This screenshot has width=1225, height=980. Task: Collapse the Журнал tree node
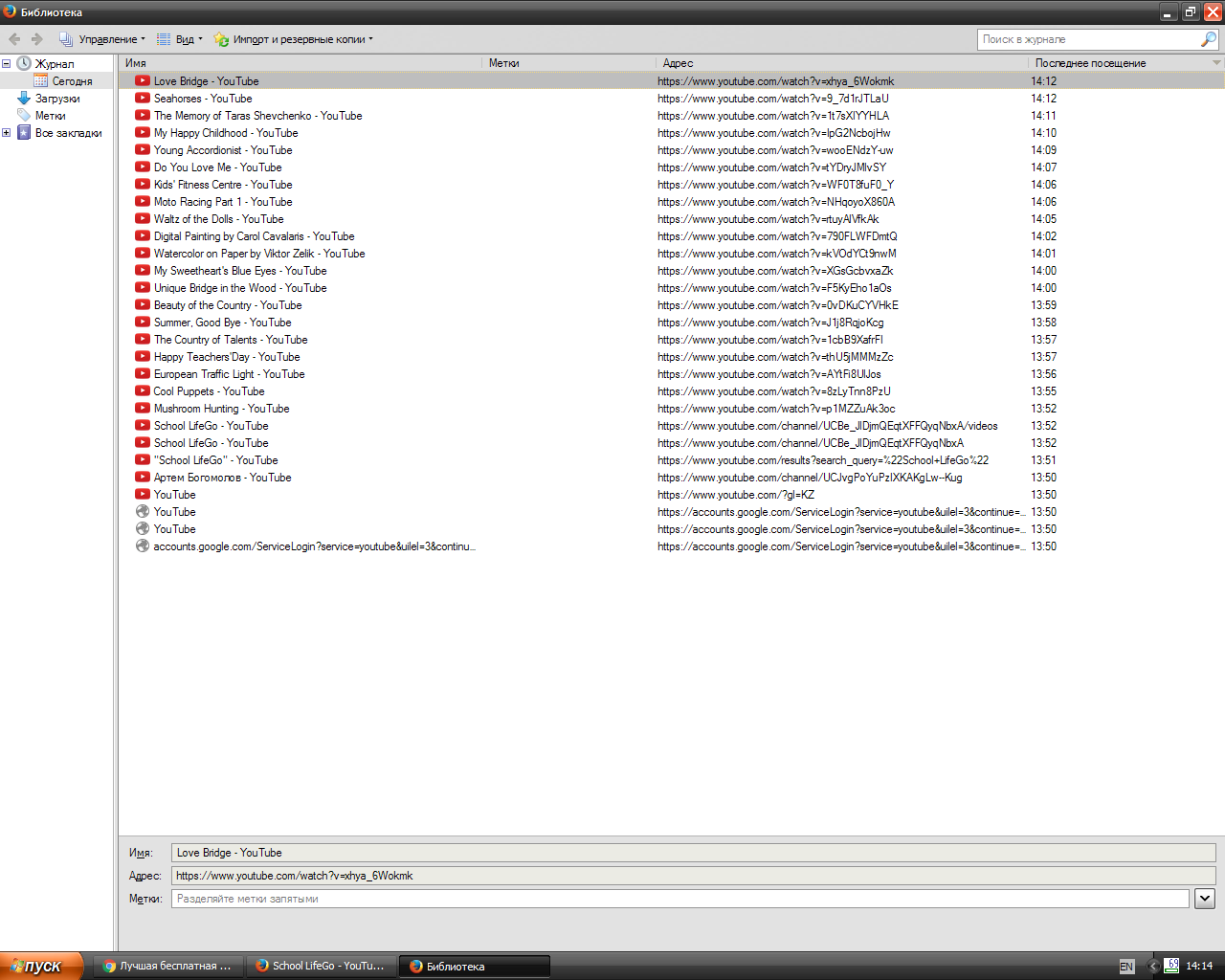coord(6,64)
